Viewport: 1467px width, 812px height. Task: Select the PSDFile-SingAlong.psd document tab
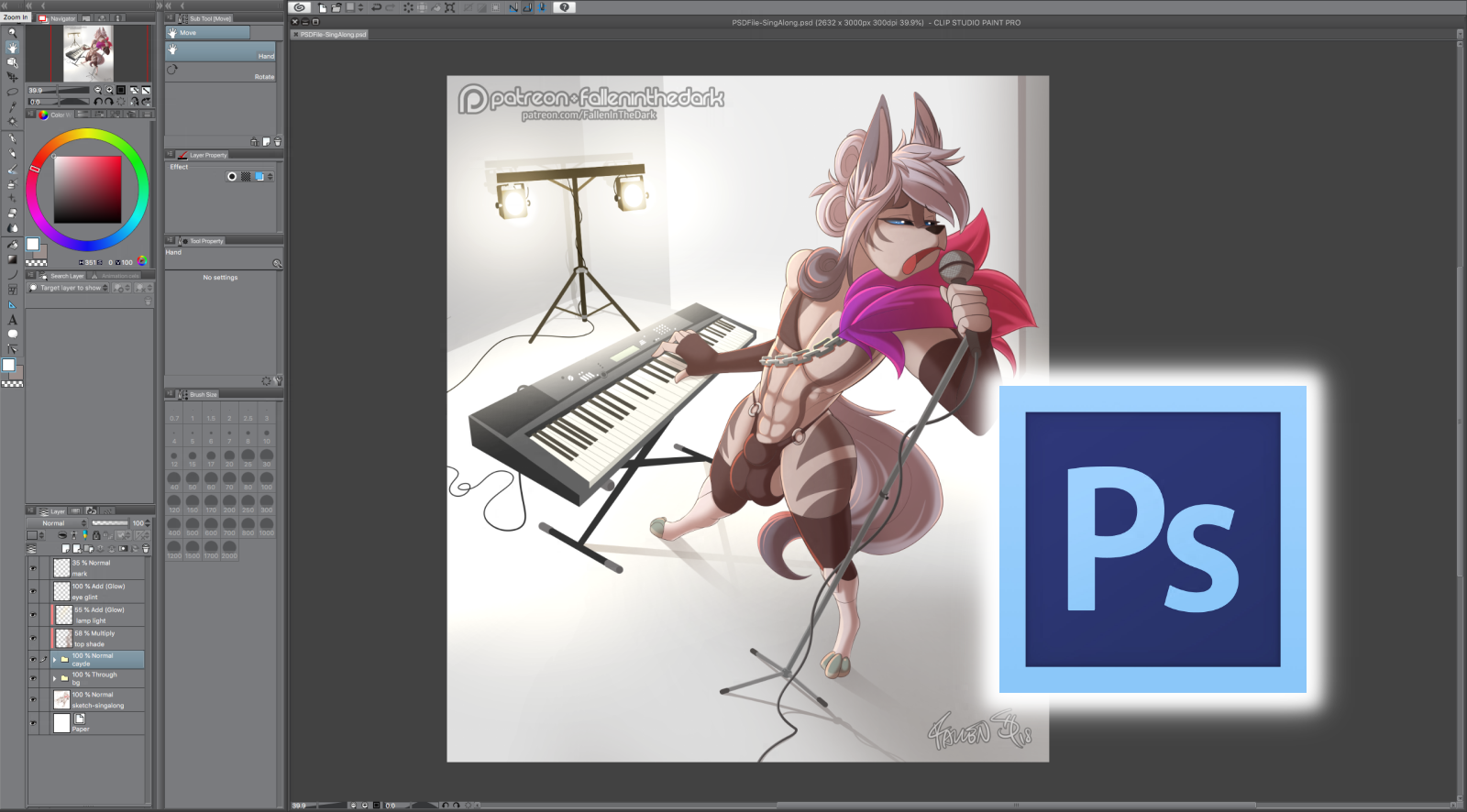[330, 35]
